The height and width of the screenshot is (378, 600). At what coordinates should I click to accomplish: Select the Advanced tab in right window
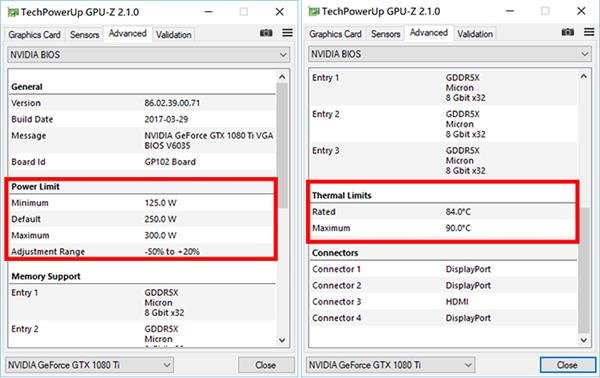click(429, 33)
